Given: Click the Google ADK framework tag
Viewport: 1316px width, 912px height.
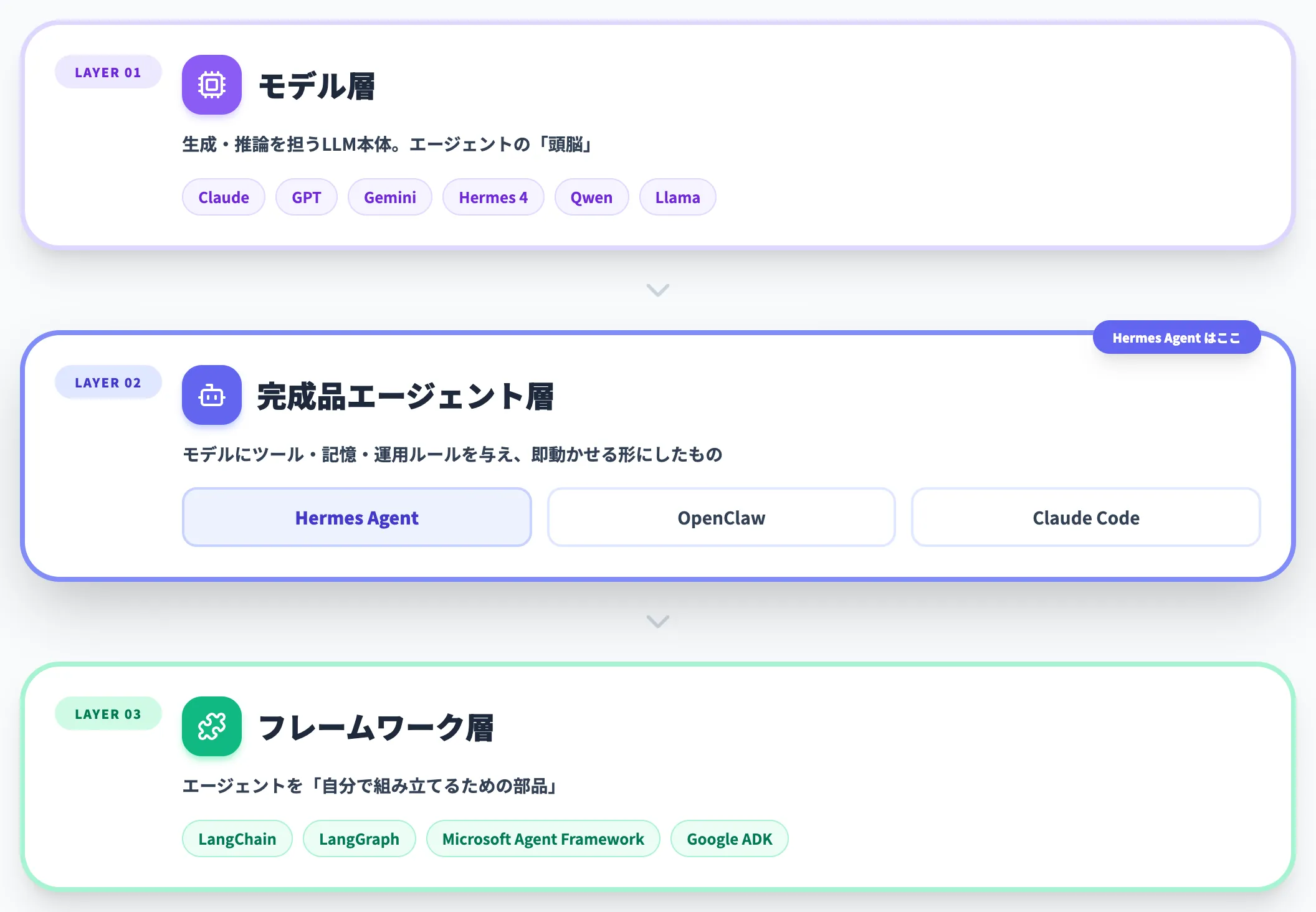Looking at the screenshot, I should click(x=730, y=838).
